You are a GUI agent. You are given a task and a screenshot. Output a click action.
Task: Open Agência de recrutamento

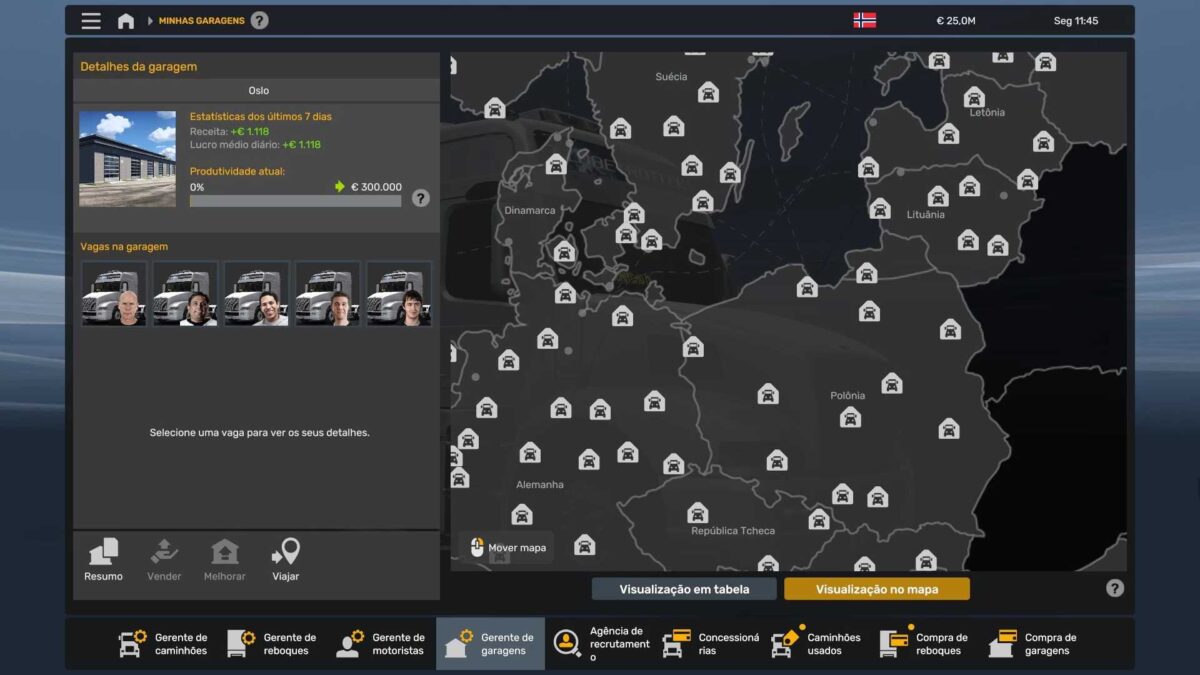pyautogui.click(x=600, y=644)
